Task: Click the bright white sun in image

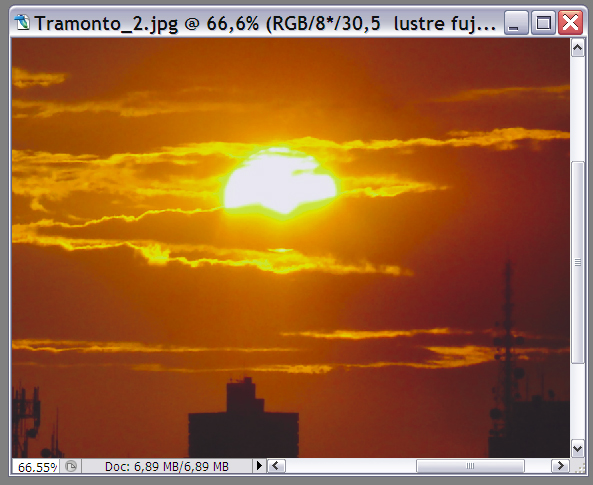Action: [280, 182]
